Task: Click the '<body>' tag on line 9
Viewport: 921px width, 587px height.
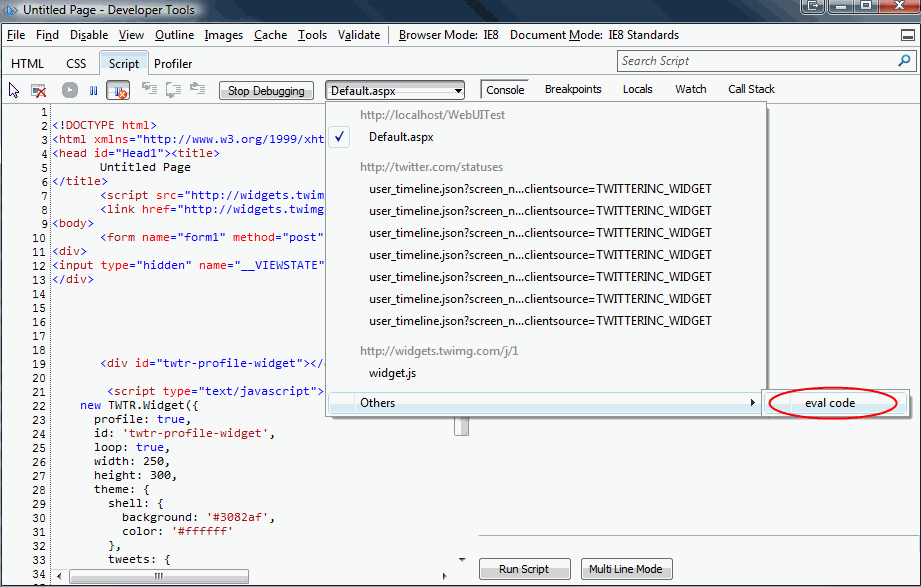Action: point(73,223)
